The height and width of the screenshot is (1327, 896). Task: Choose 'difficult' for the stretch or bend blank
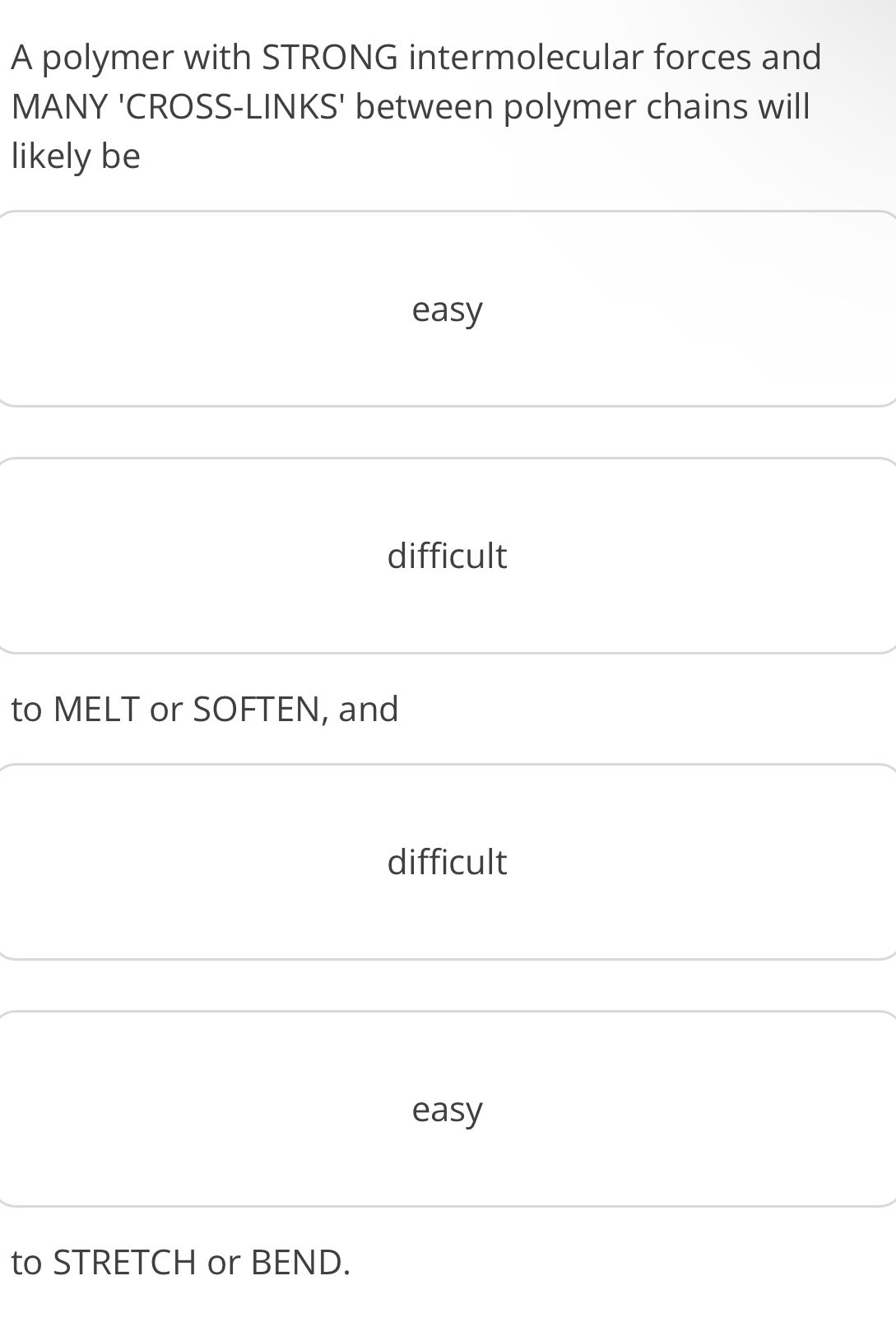click(447, 863)
